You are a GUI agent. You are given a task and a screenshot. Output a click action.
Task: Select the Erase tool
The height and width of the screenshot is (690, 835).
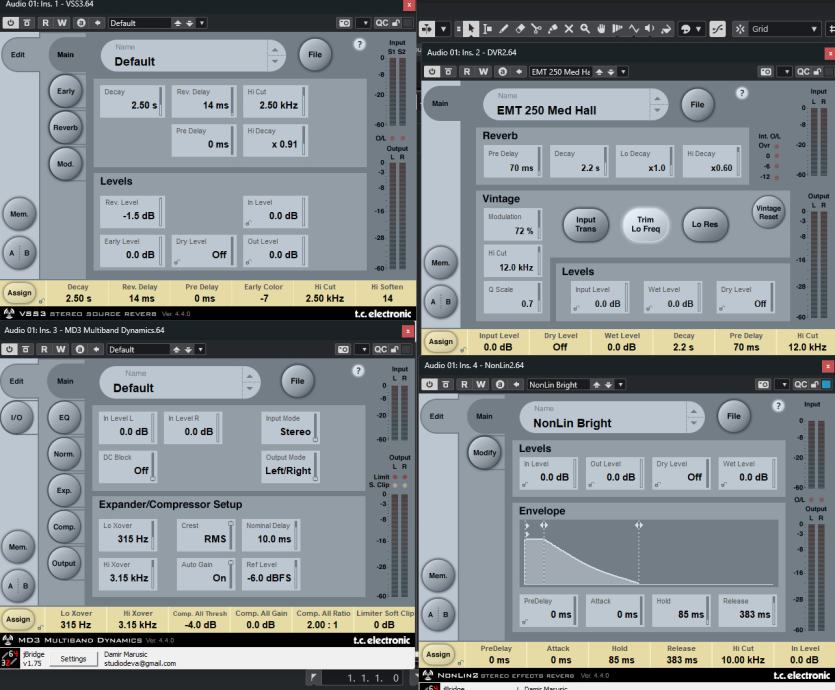(x=520, y=29)
